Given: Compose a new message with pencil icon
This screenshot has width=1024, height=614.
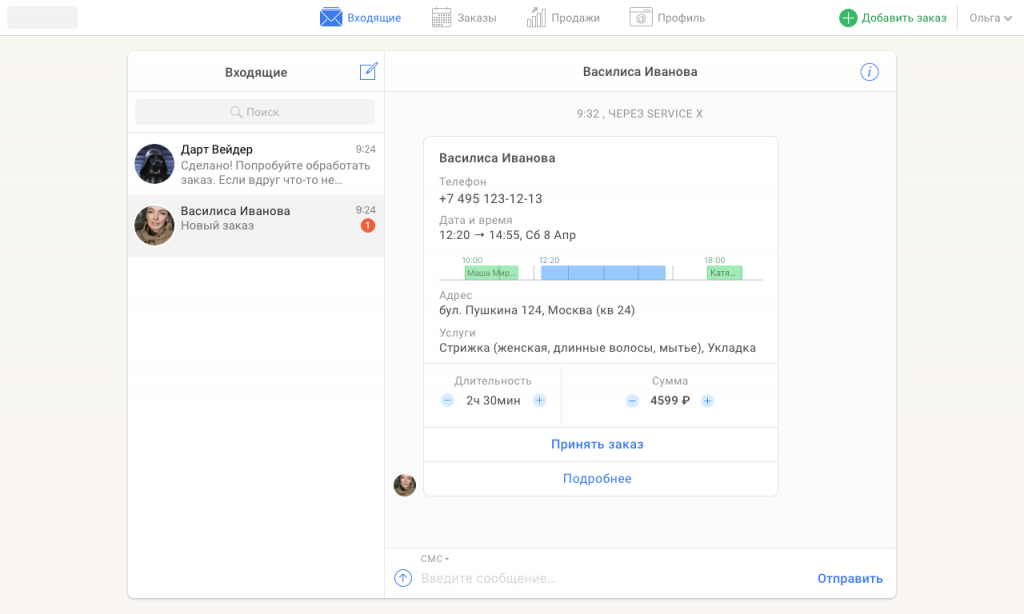Looking at the screenshot, I should point(368,71).
